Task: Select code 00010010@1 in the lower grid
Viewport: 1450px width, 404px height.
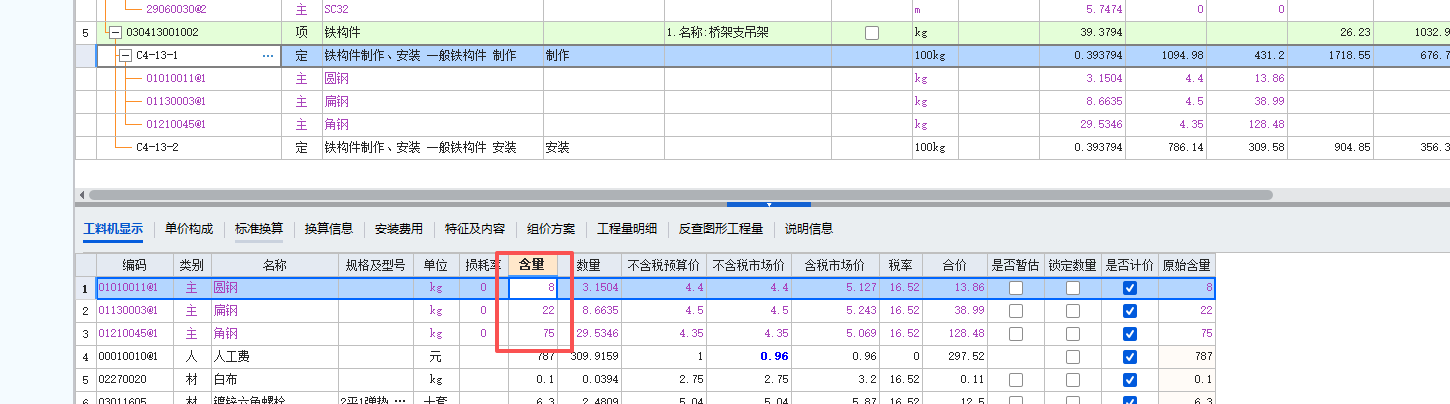Action: click(135, 357)
